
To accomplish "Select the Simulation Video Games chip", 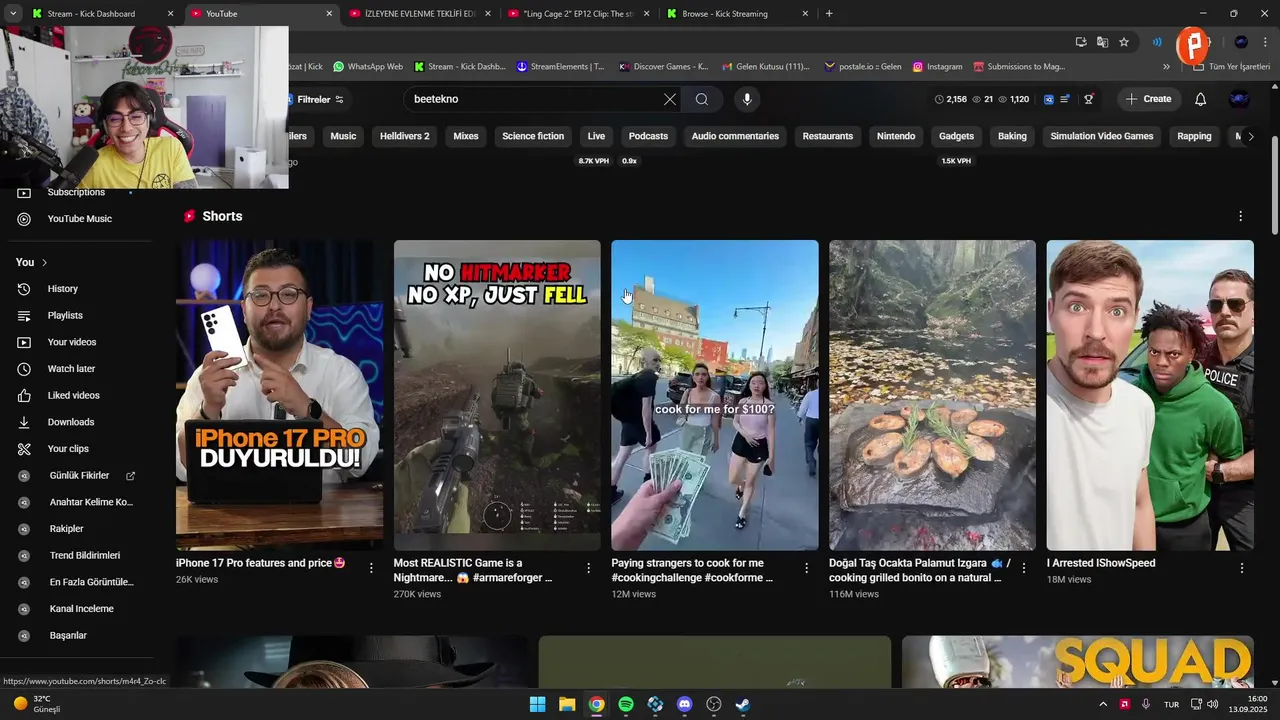I will (x=1102, y=136).
